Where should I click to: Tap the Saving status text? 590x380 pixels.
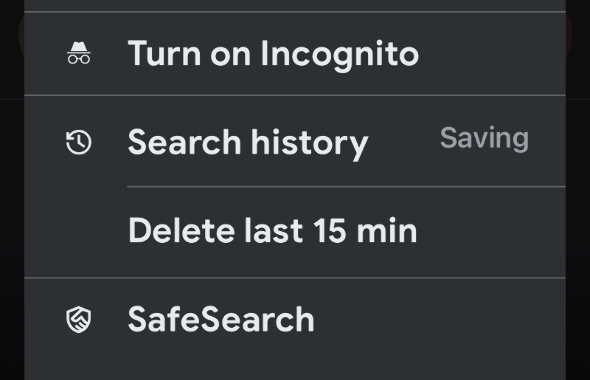[484, 139]
